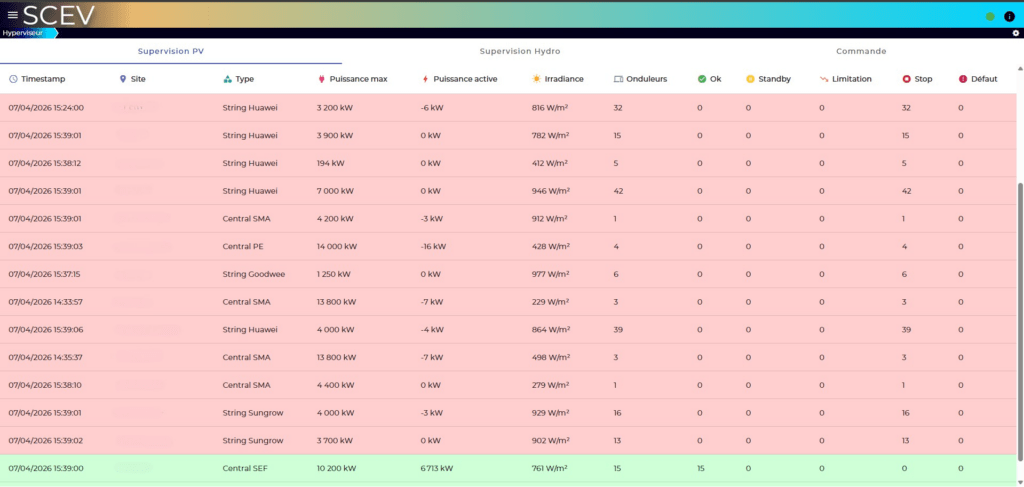The width and height of the screenshot is (1024, 487).
Task: Select the Supervision PV tab
Action: (x=170, y=51)
